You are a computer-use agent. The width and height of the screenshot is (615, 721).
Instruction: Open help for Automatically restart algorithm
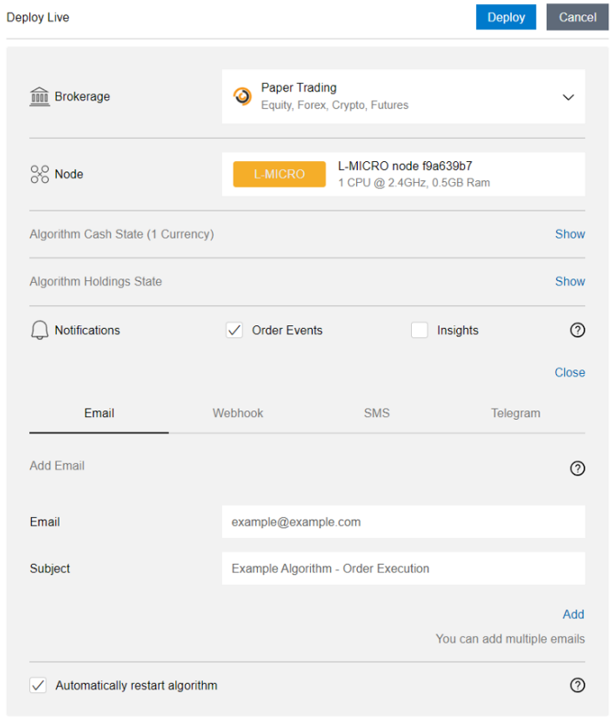click(x=577, y=686)
